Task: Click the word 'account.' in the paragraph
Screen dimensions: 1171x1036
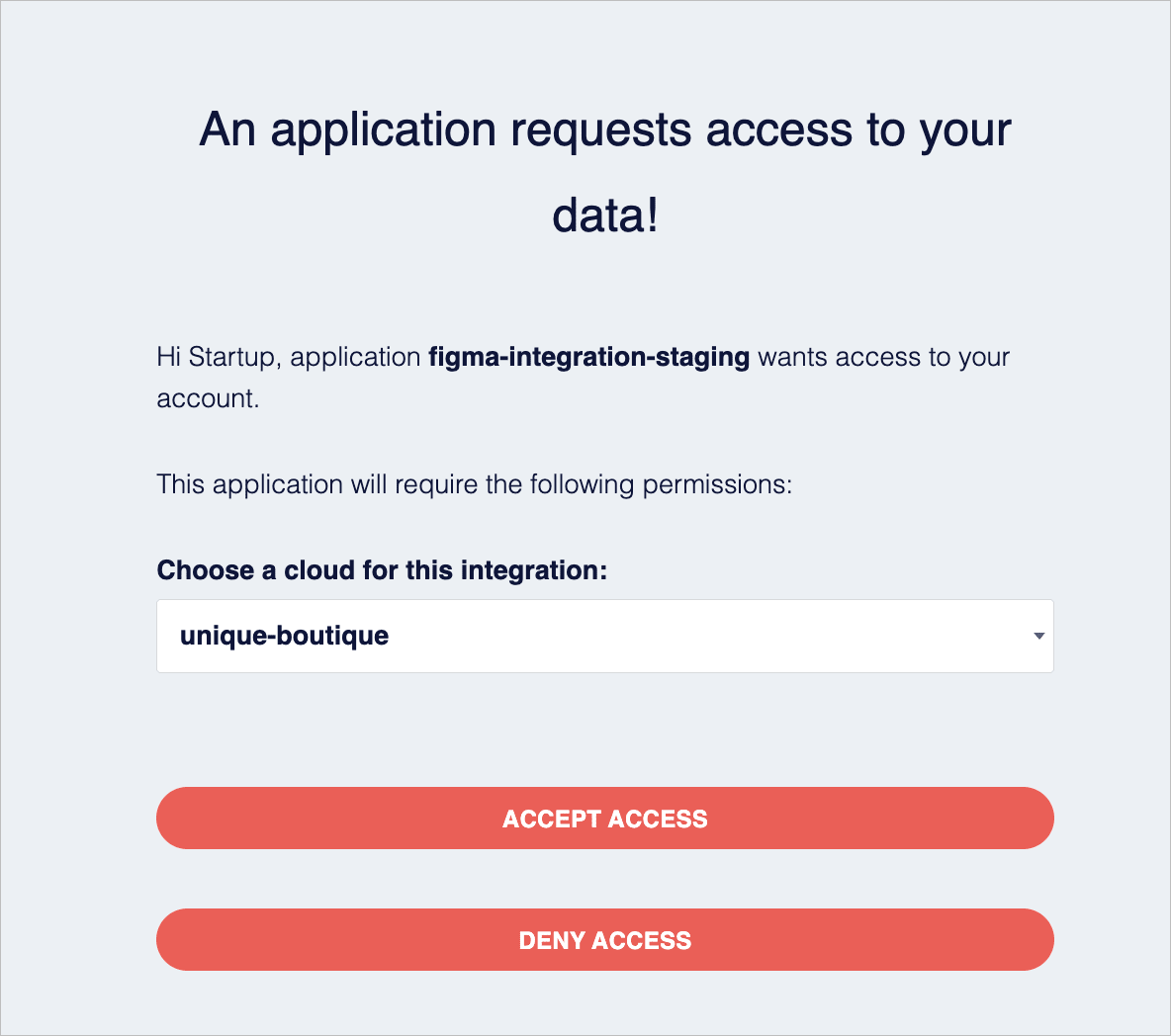Action: 208,398
